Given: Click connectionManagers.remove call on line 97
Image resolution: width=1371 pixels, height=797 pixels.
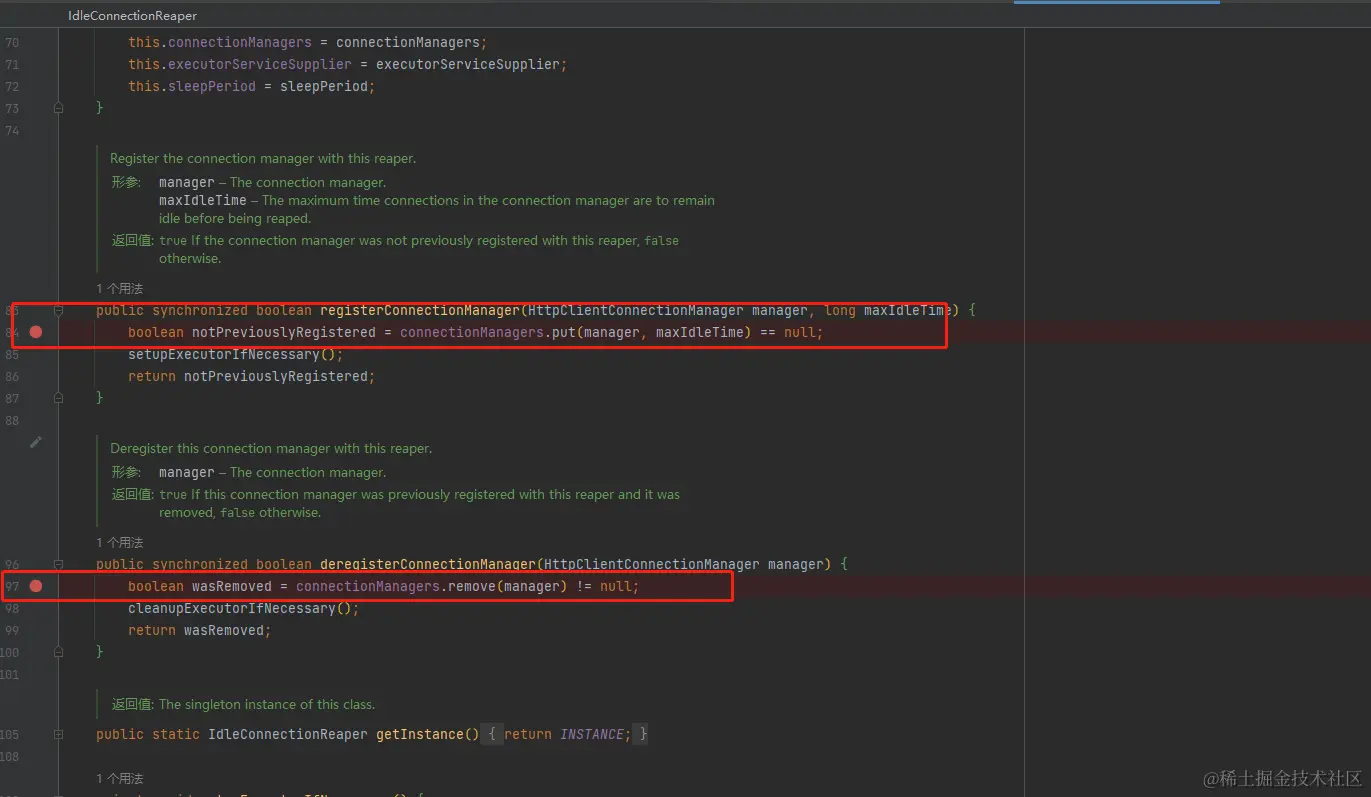Looking at the screenshot, I should (432, 586).
